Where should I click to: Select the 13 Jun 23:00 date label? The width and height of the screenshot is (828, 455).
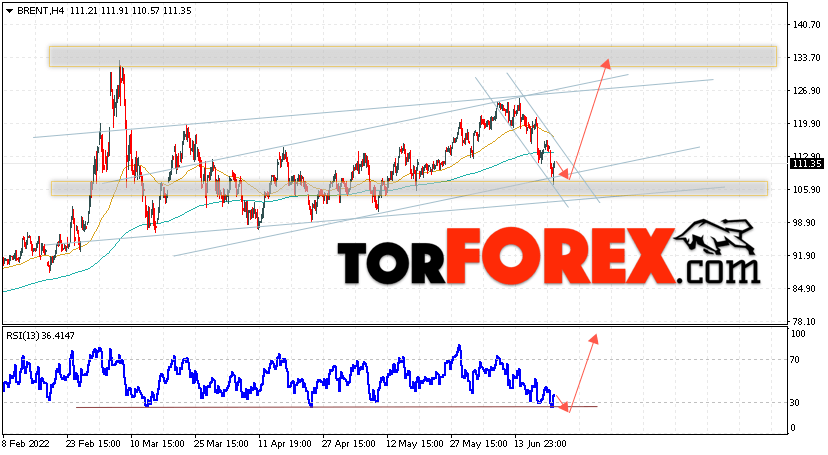click(540, 444)
